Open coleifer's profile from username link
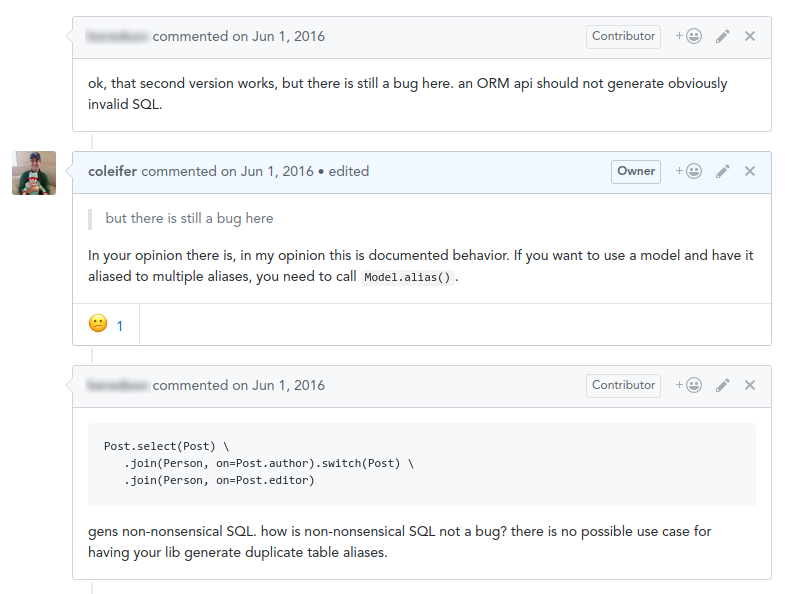The image size is (785, 594). coord(112,171)
